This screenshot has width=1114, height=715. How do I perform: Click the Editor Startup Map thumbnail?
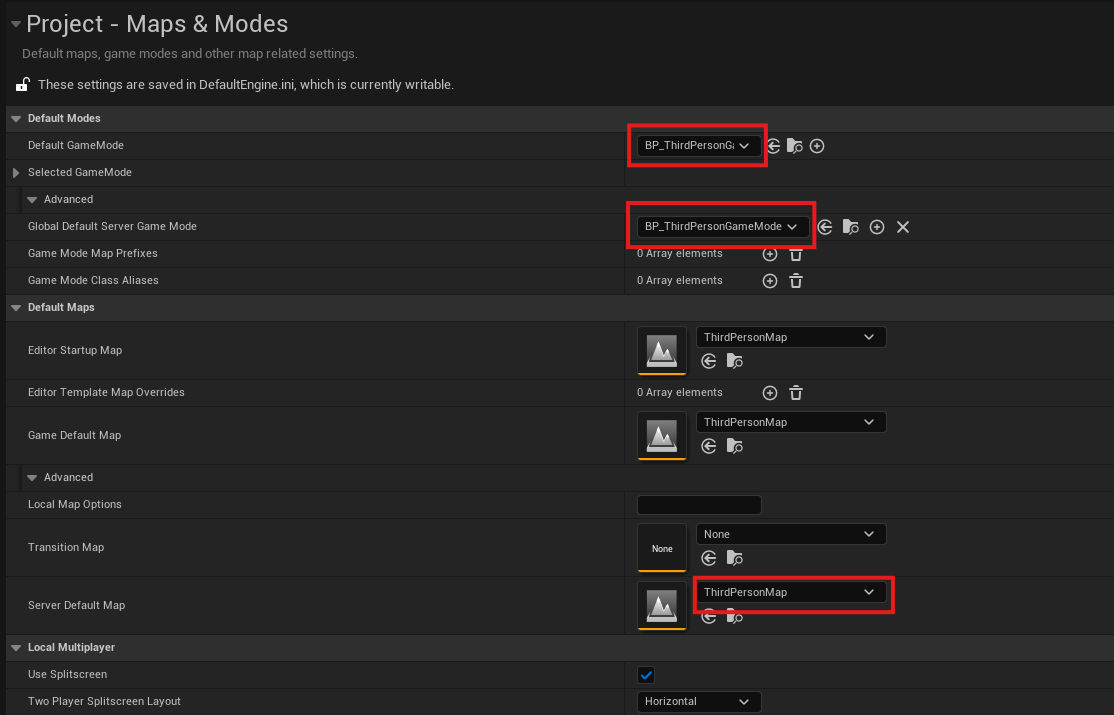662,351
